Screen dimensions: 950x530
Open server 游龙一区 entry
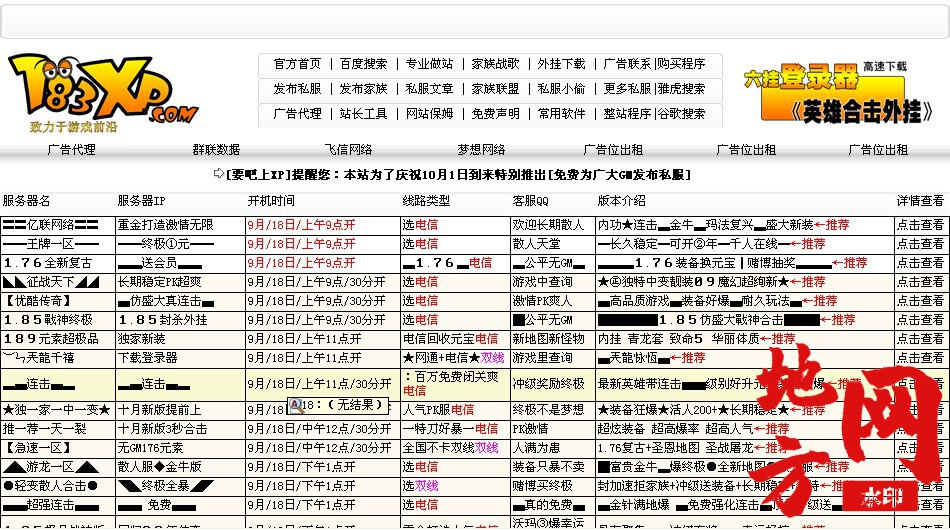pyautogui.click(x=50, y=467)
